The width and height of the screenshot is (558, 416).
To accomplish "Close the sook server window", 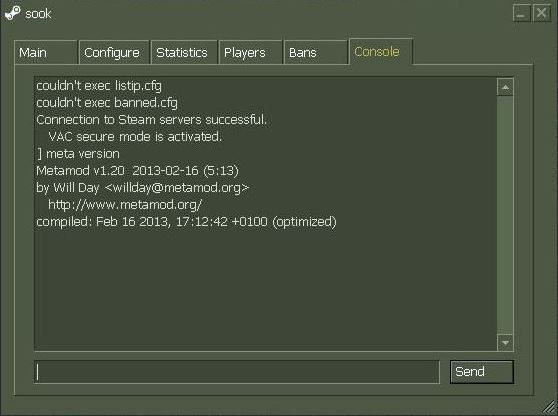I will (542, 14).
